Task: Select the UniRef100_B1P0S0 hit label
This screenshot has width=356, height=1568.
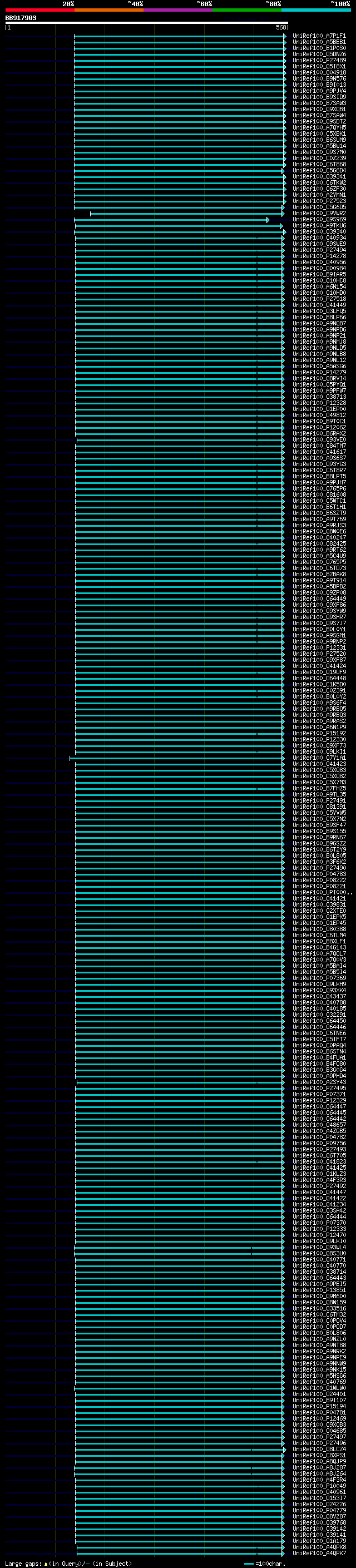Action: 319,48
